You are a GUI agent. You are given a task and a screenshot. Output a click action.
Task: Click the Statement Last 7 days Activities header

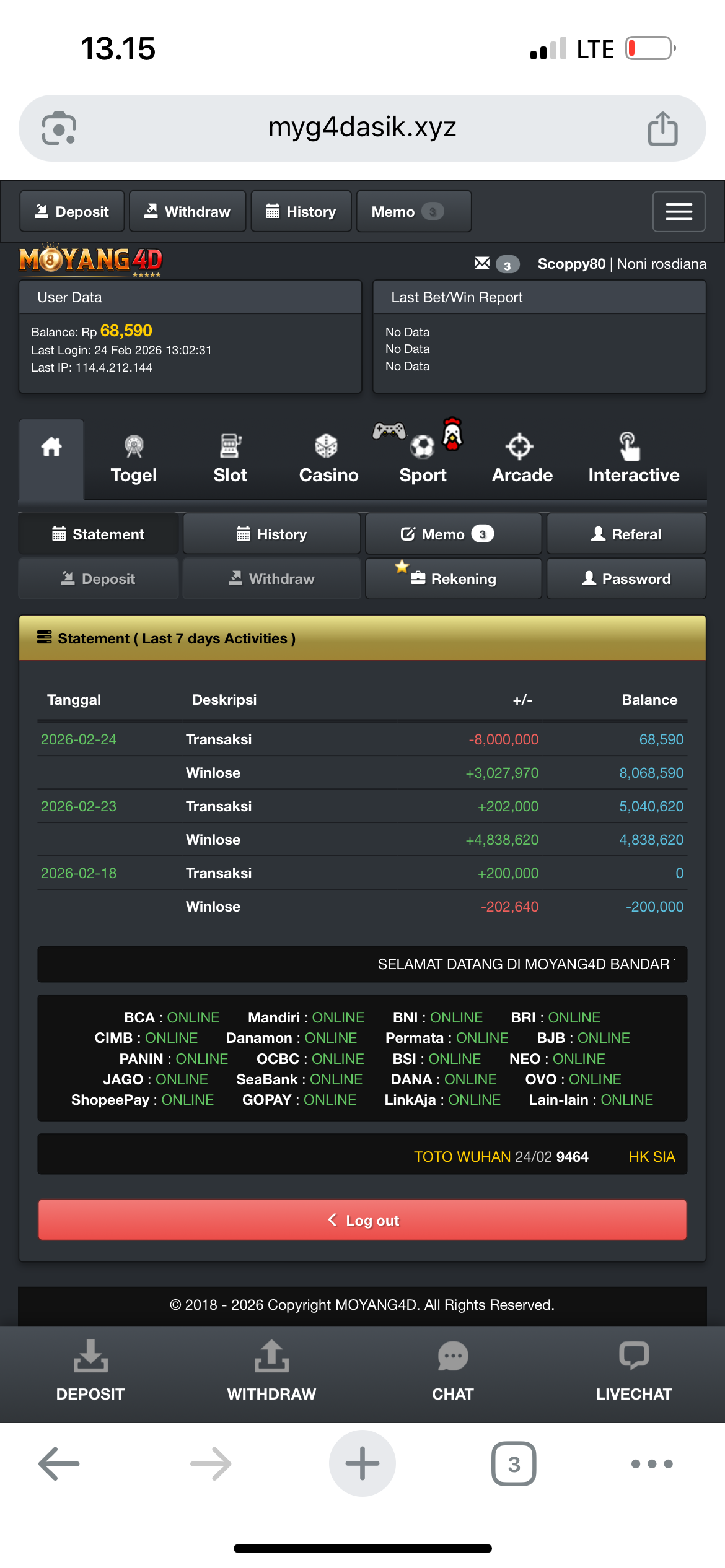(x=362, y=638)
